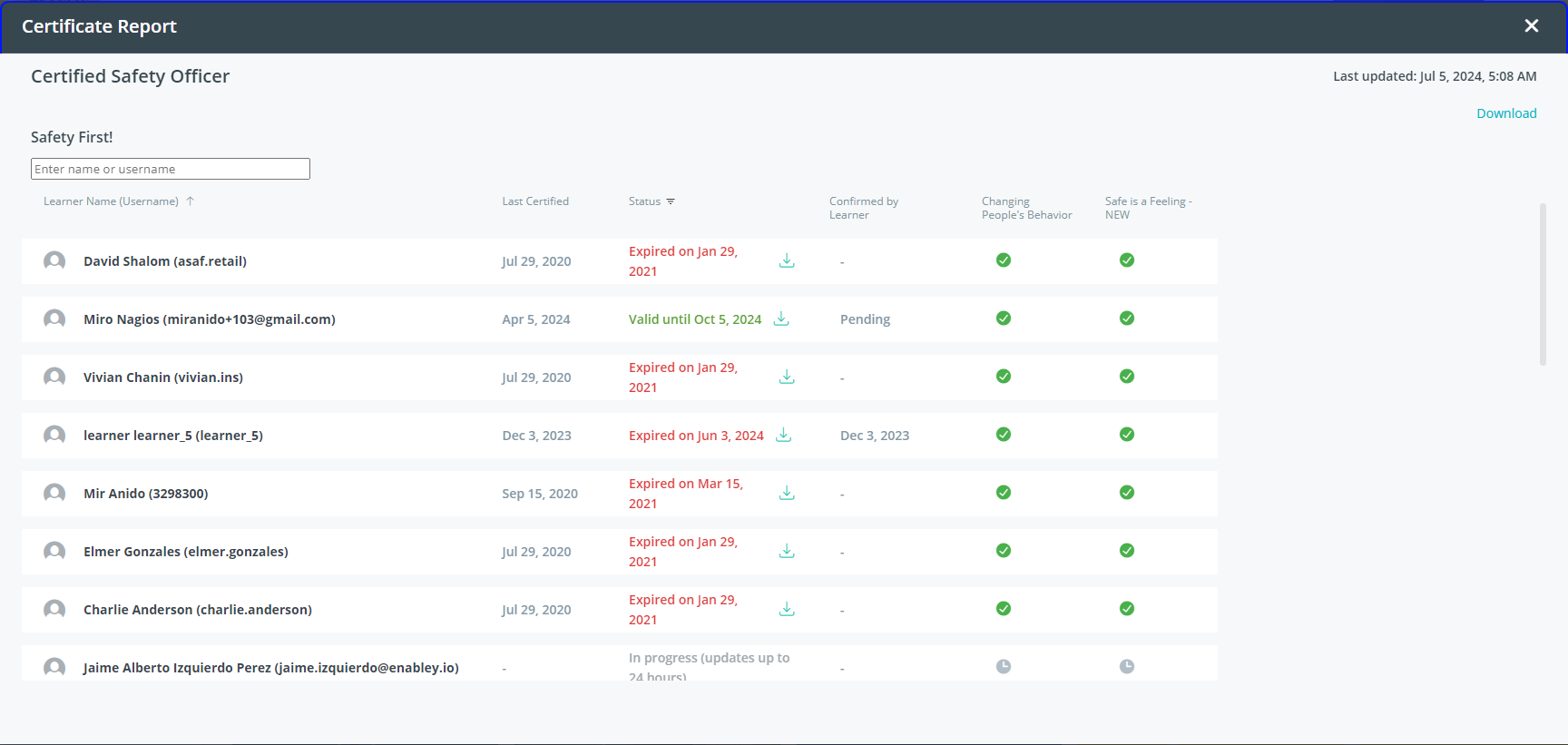Download Miro Nagios's valid certificate
The height and width of the screenshot is (745, 1568).
tap(781, 319)
